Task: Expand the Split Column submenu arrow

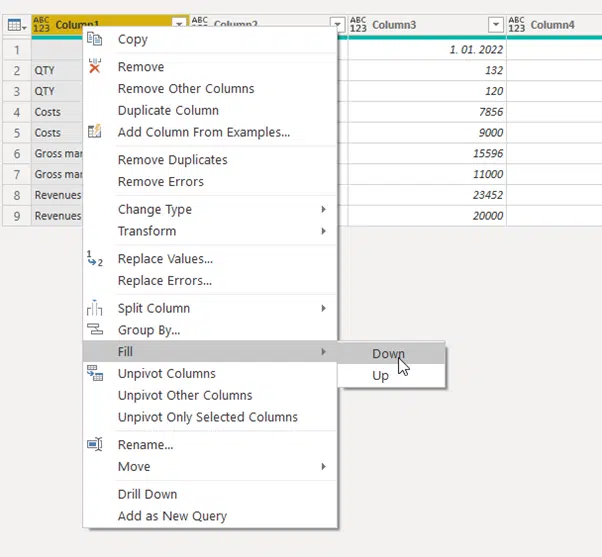Action: click(x=324, y=308)
